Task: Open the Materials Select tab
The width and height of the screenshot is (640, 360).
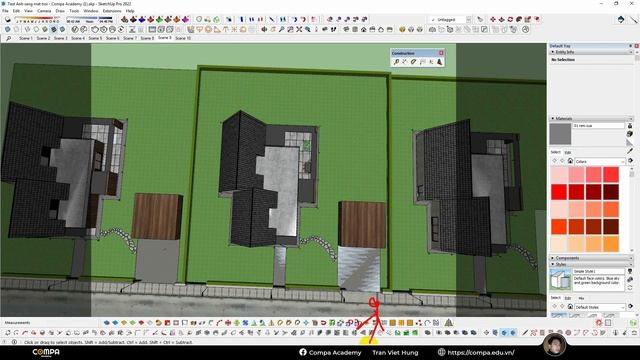Action: pyautogui.click(x=556, y=152)
